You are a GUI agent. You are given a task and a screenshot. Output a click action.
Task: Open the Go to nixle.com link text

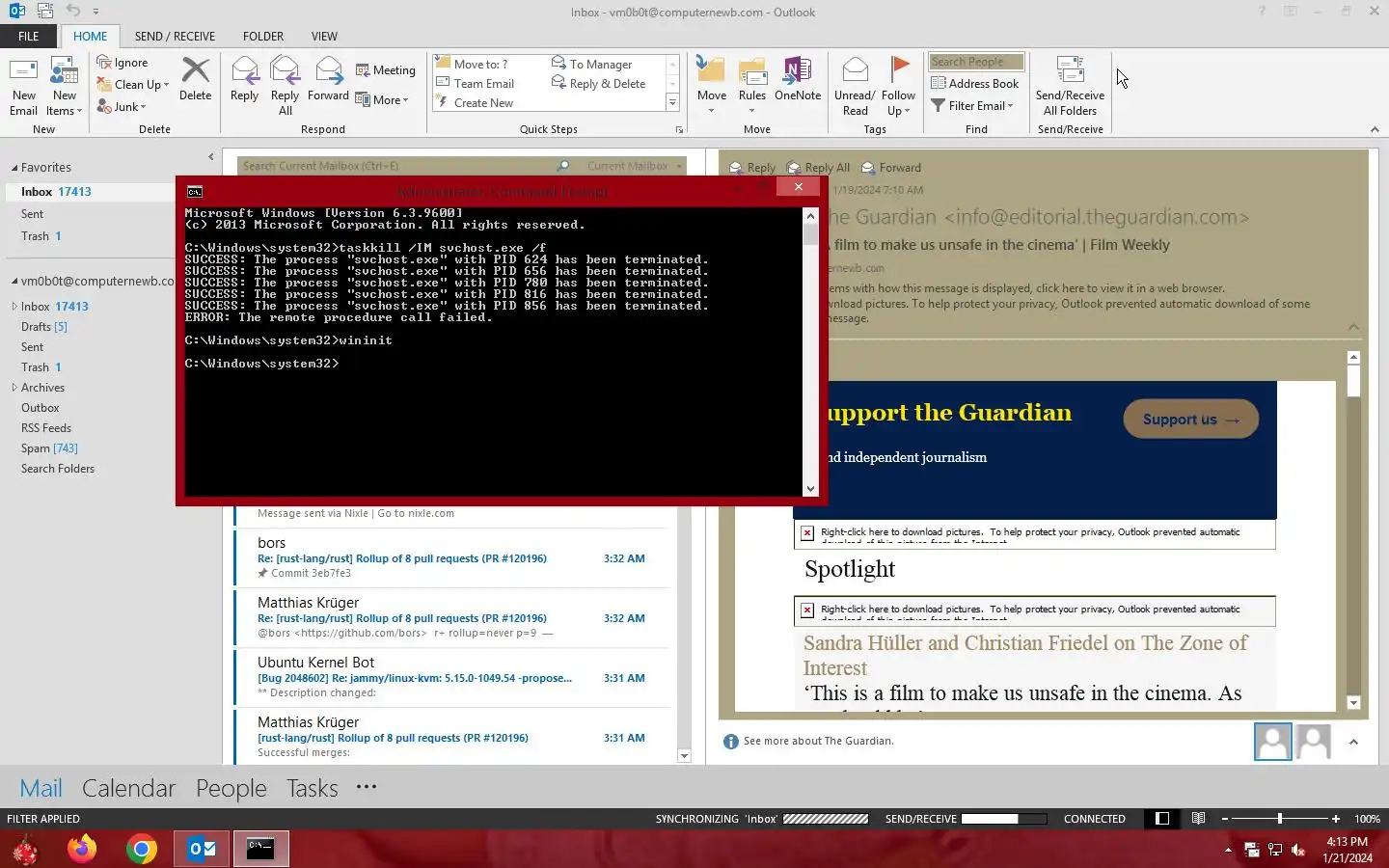pos(416,514)
